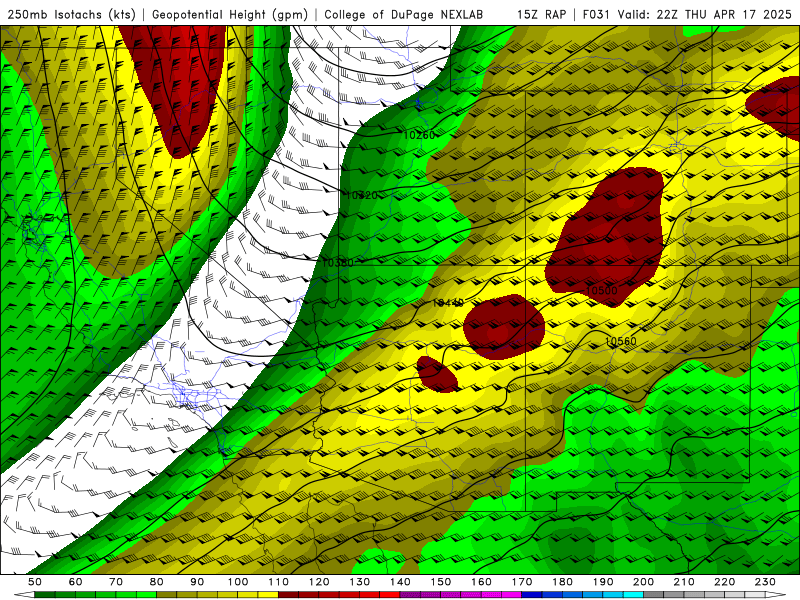
Task: Select the olive swatch starting at 80
Action: click(166, 594)
